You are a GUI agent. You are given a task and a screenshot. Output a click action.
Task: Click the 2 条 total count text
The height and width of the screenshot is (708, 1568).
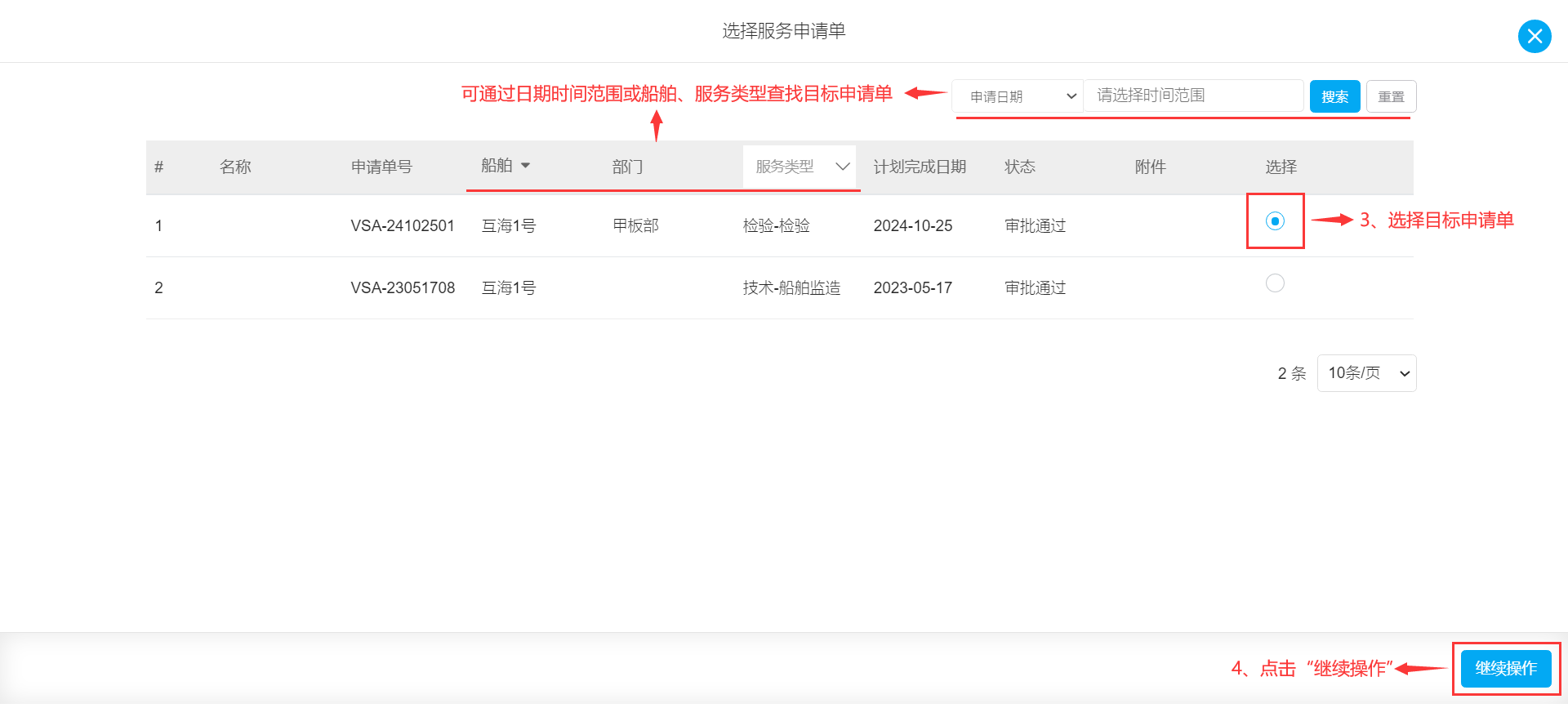click(x=1292, y=373)
